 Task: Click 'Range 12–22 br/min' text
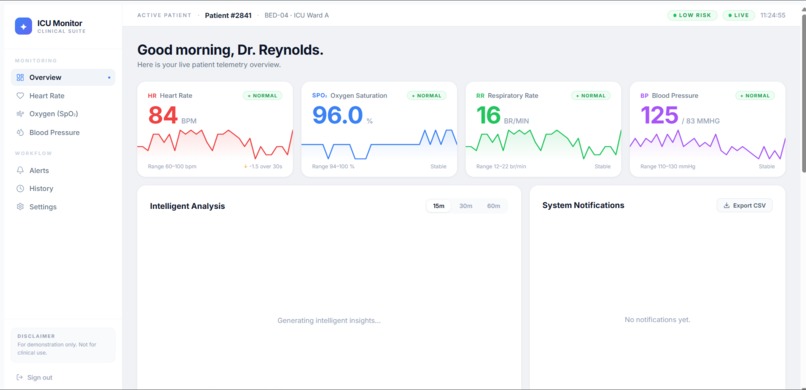pyautogui.click(x=501, y=166)
